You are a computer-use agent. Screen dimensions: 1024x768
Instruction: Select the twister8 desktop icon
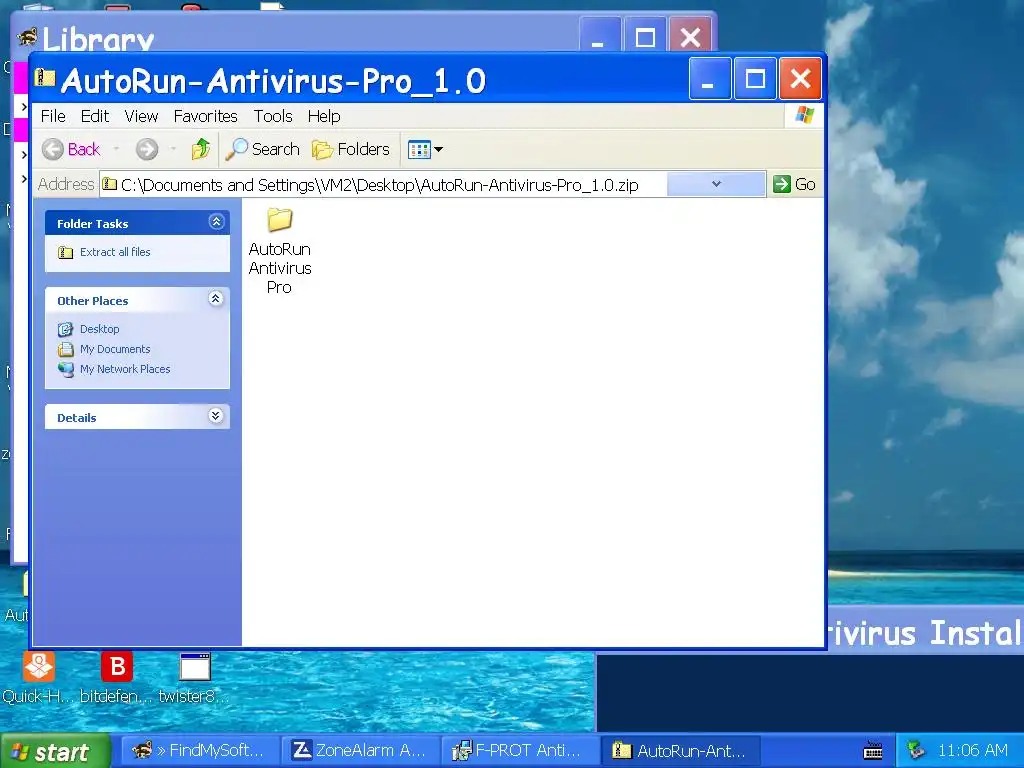coord(194,678)
